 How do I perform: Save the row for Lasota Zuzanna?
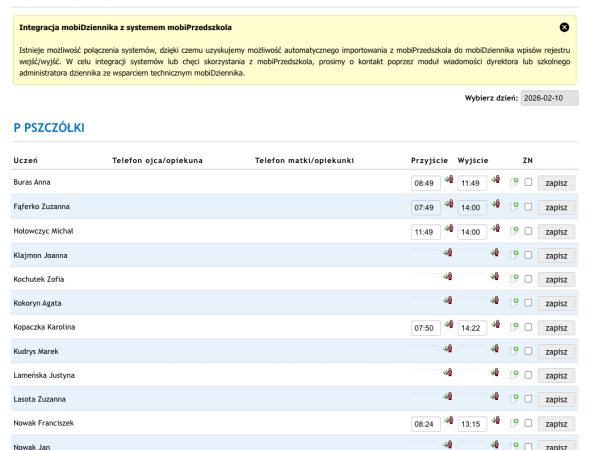click(x=556, y=399)
